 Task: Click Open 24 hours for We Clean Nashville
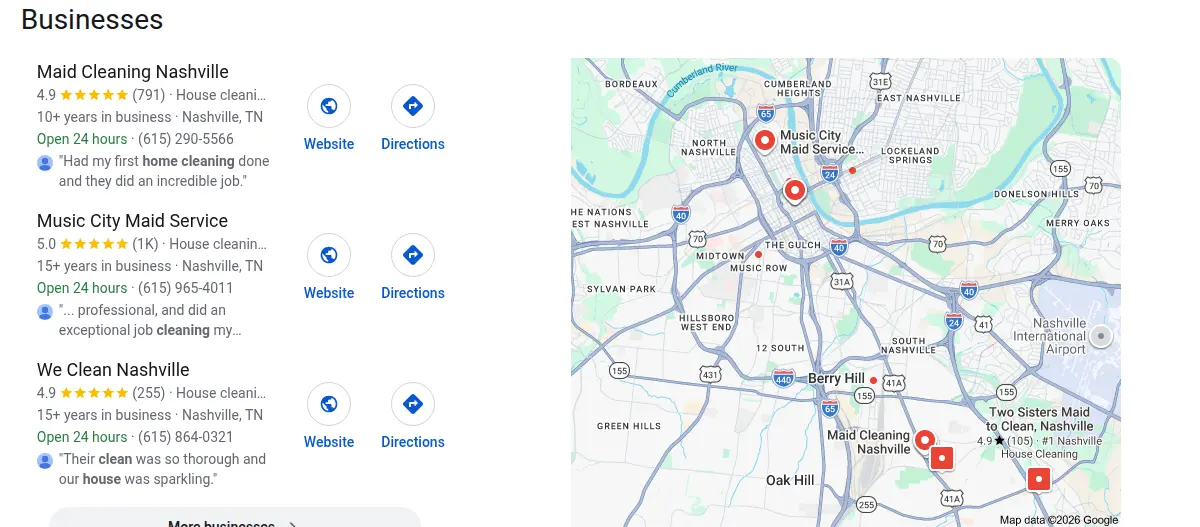coord(82,437)
